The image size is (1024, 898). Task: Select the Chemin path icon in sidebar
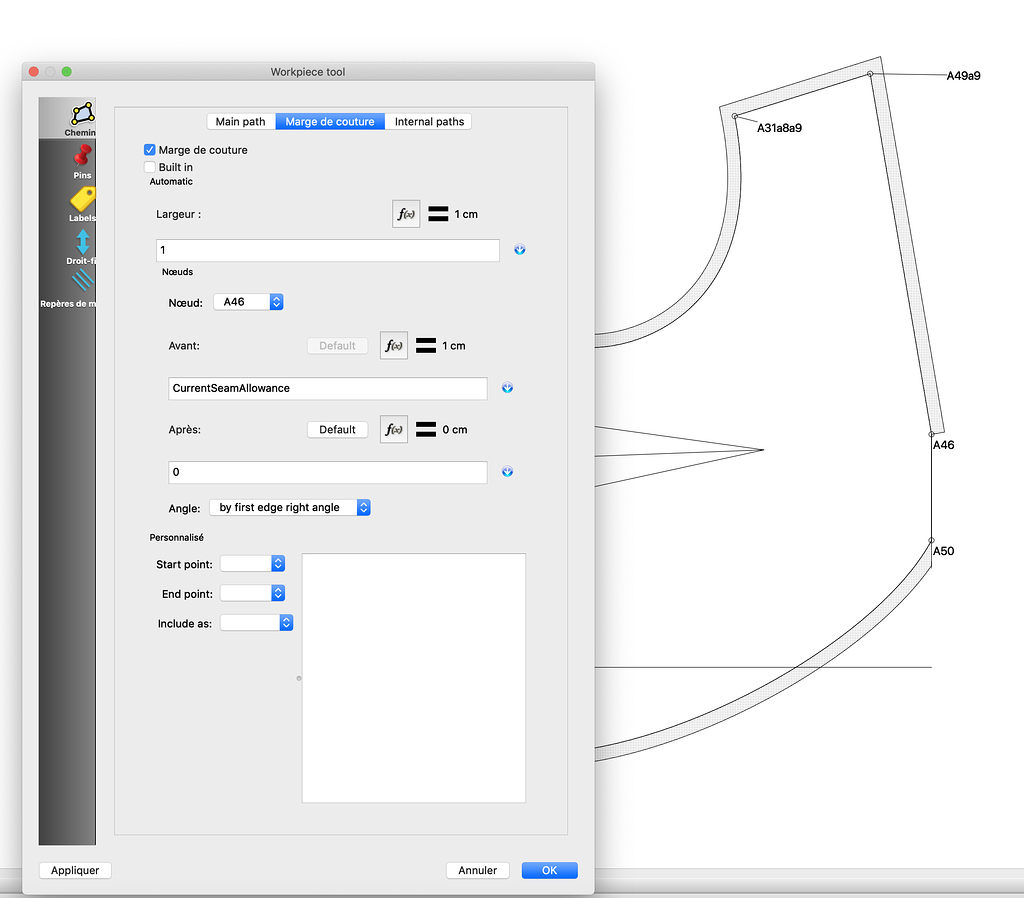point(82,114)
